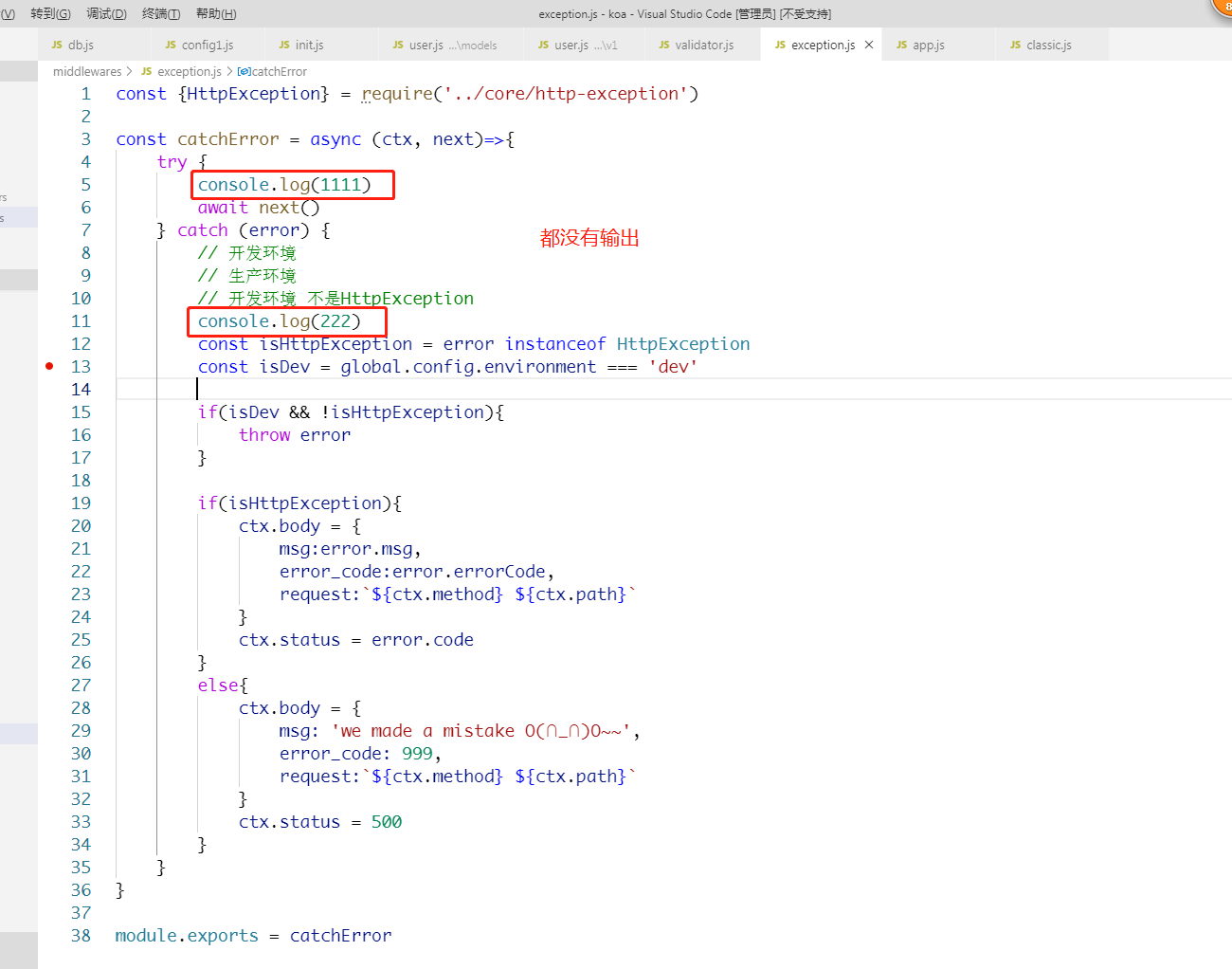Click 'ctx.status = 500' line
The width and height of the screenshot is (1232, 969).
tap(320, 822)
